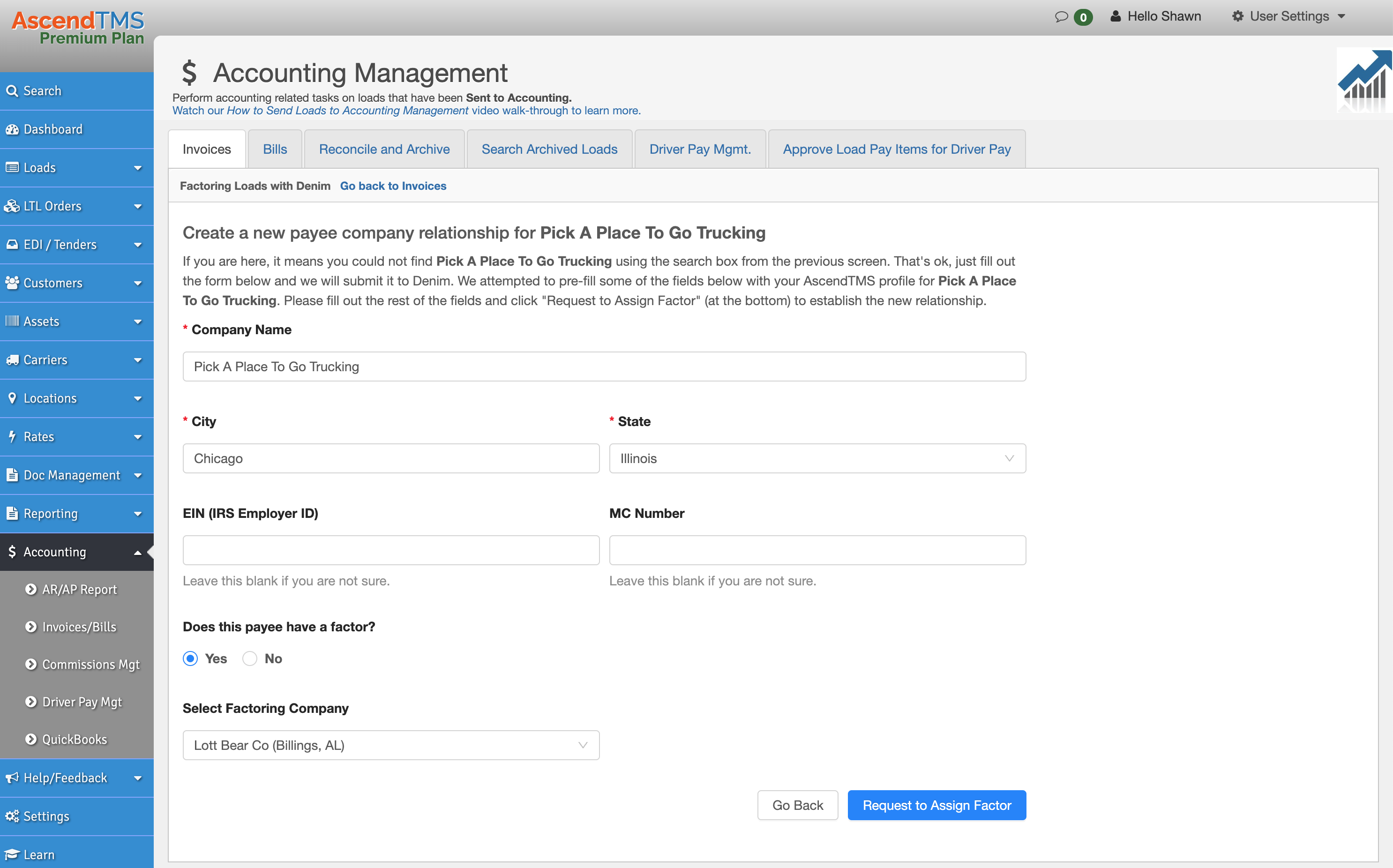Click the growth chart logo icon
1393x868 pixels.
click(x=1364, y=80)
